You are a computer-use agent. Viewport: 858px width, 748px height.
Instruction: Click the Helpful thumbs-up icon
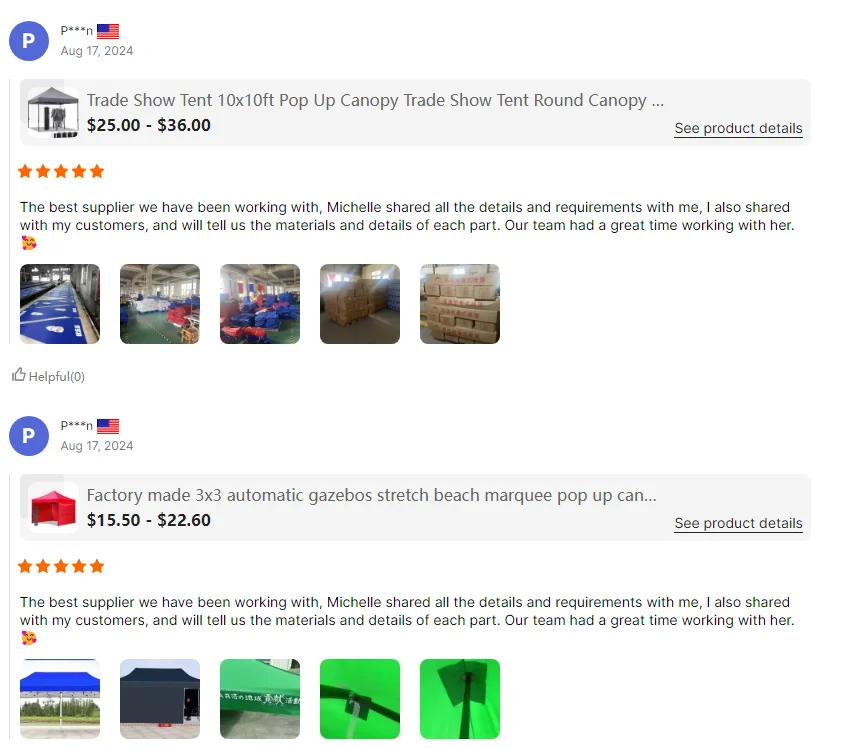[x=19, y=375]
